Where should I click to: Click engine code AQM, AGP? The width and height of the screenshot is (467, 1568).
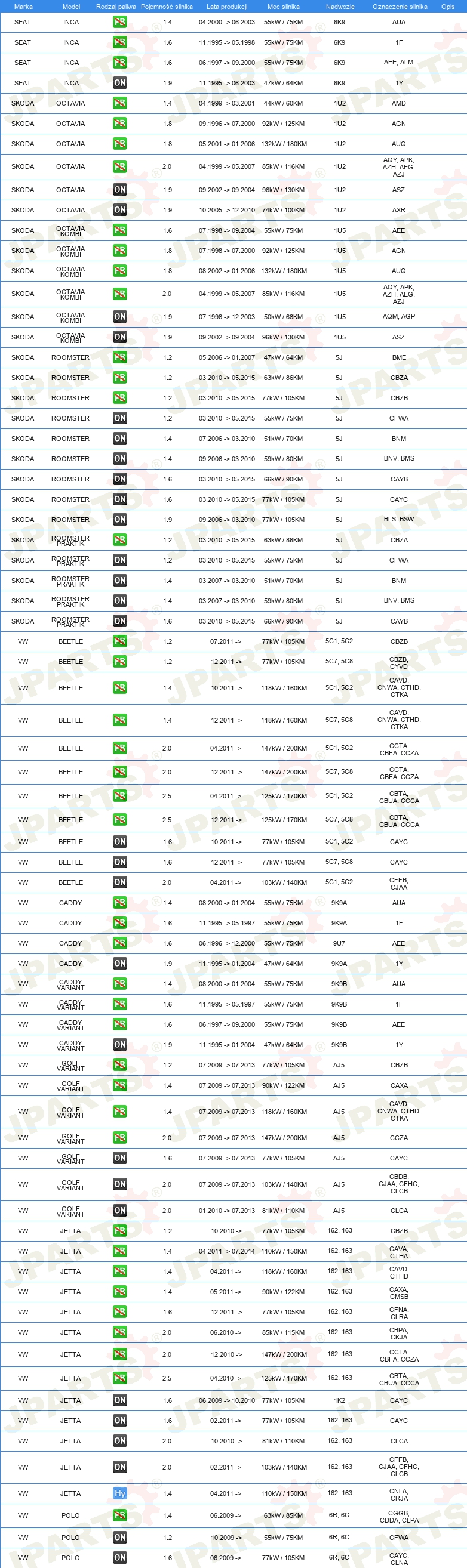(x=399, y=316)
